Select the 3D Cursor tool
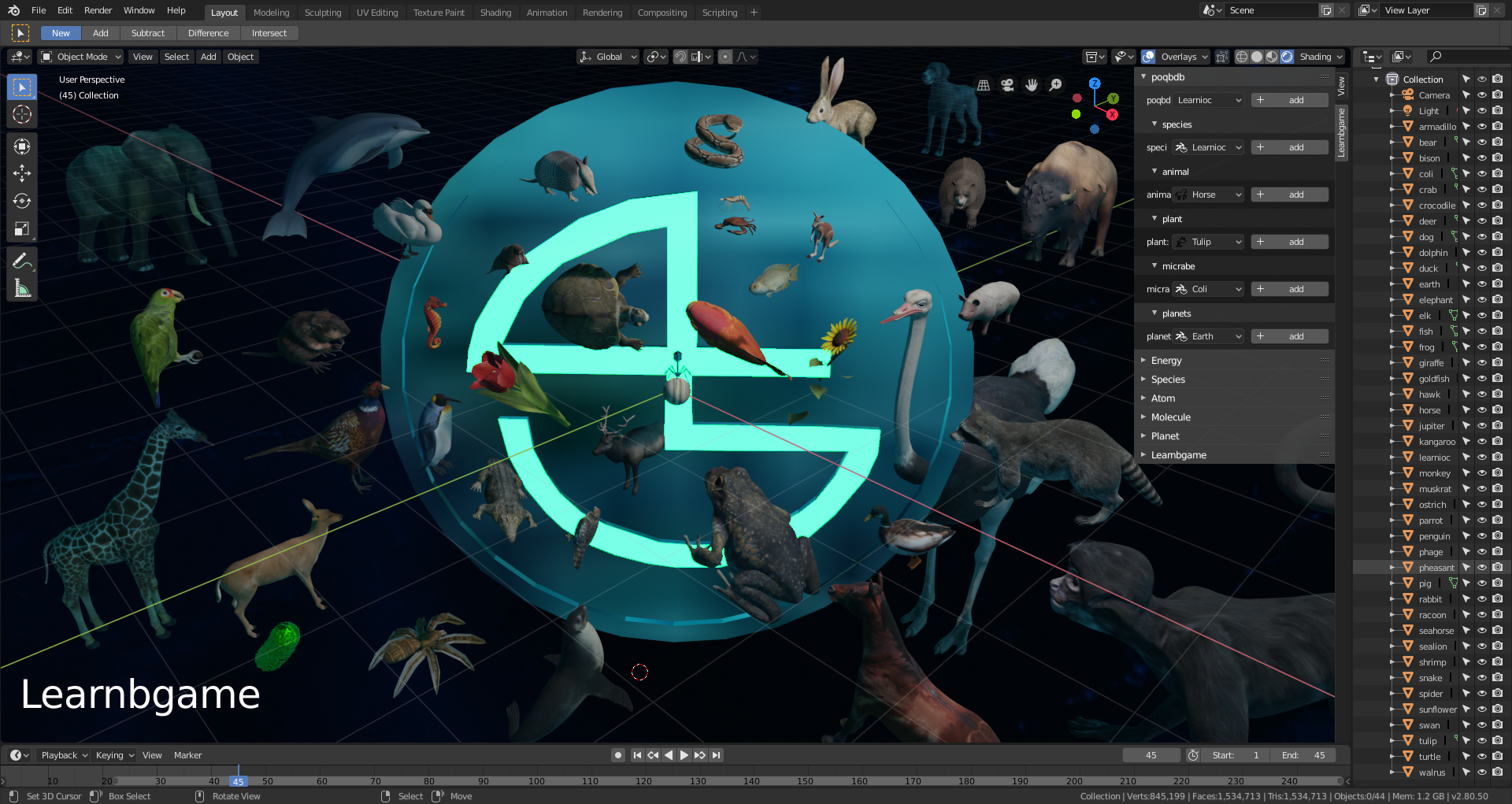 point(22,115)
